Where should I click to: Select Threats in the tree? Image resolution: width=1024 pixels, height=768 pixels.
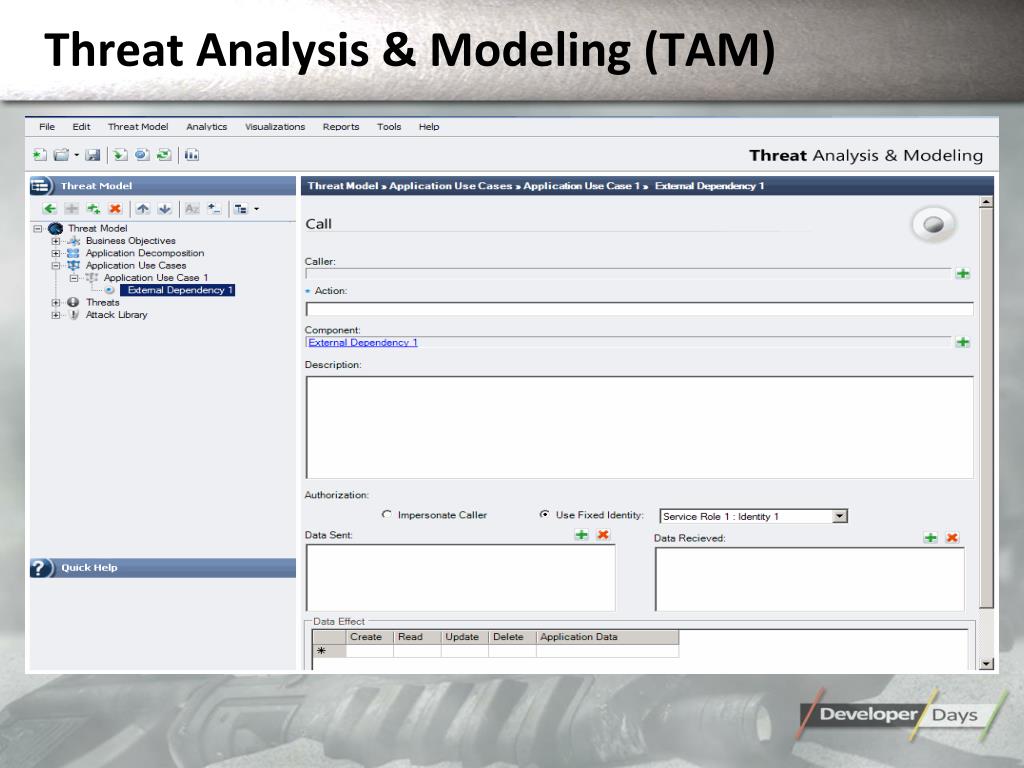click(x=103, y=302)
